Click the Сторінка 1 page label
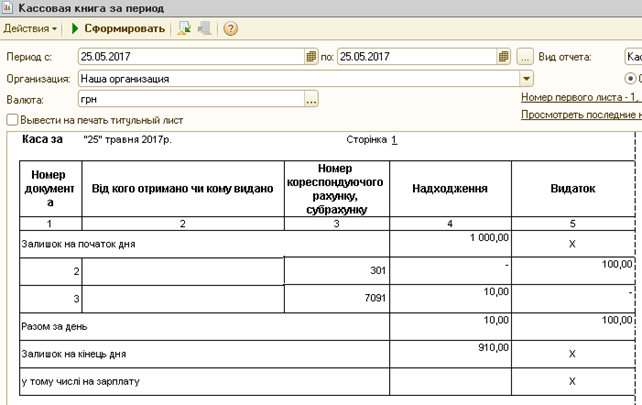 tap(371, 140)
